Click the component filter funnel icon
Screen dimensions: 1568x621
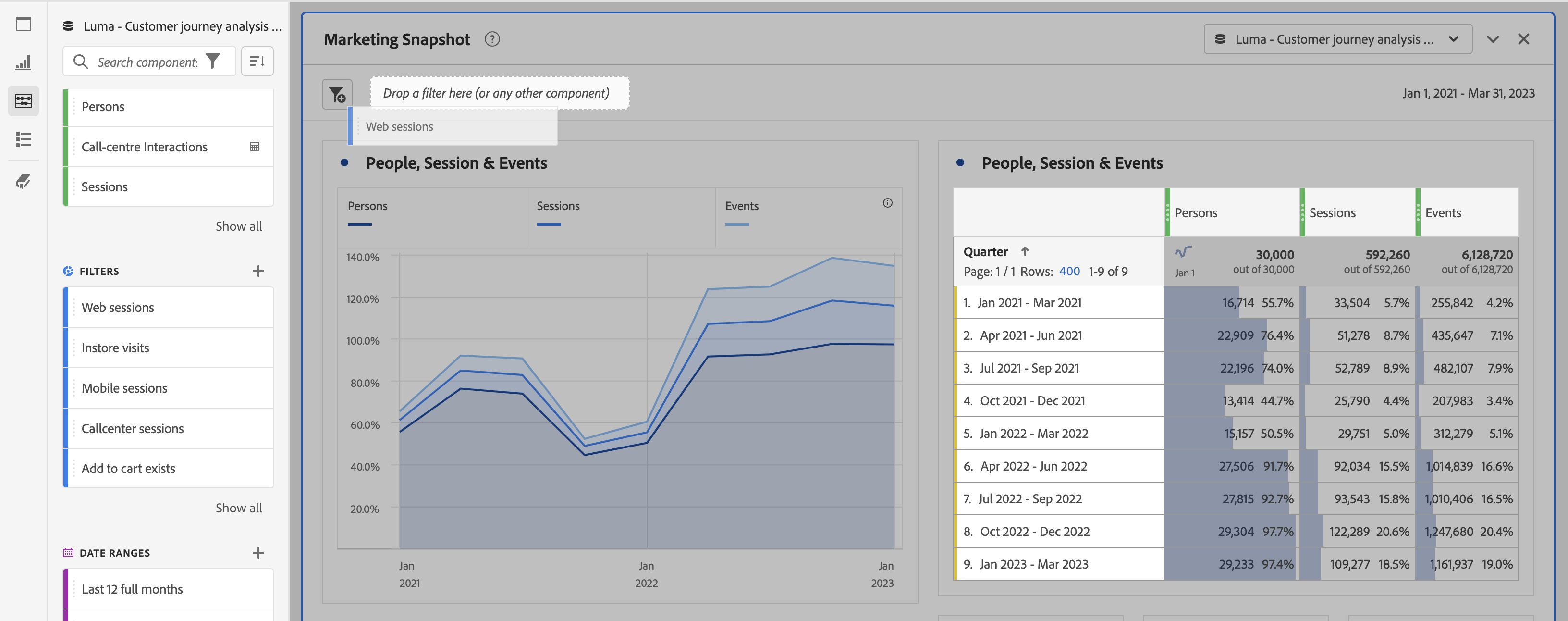[213, 62]
